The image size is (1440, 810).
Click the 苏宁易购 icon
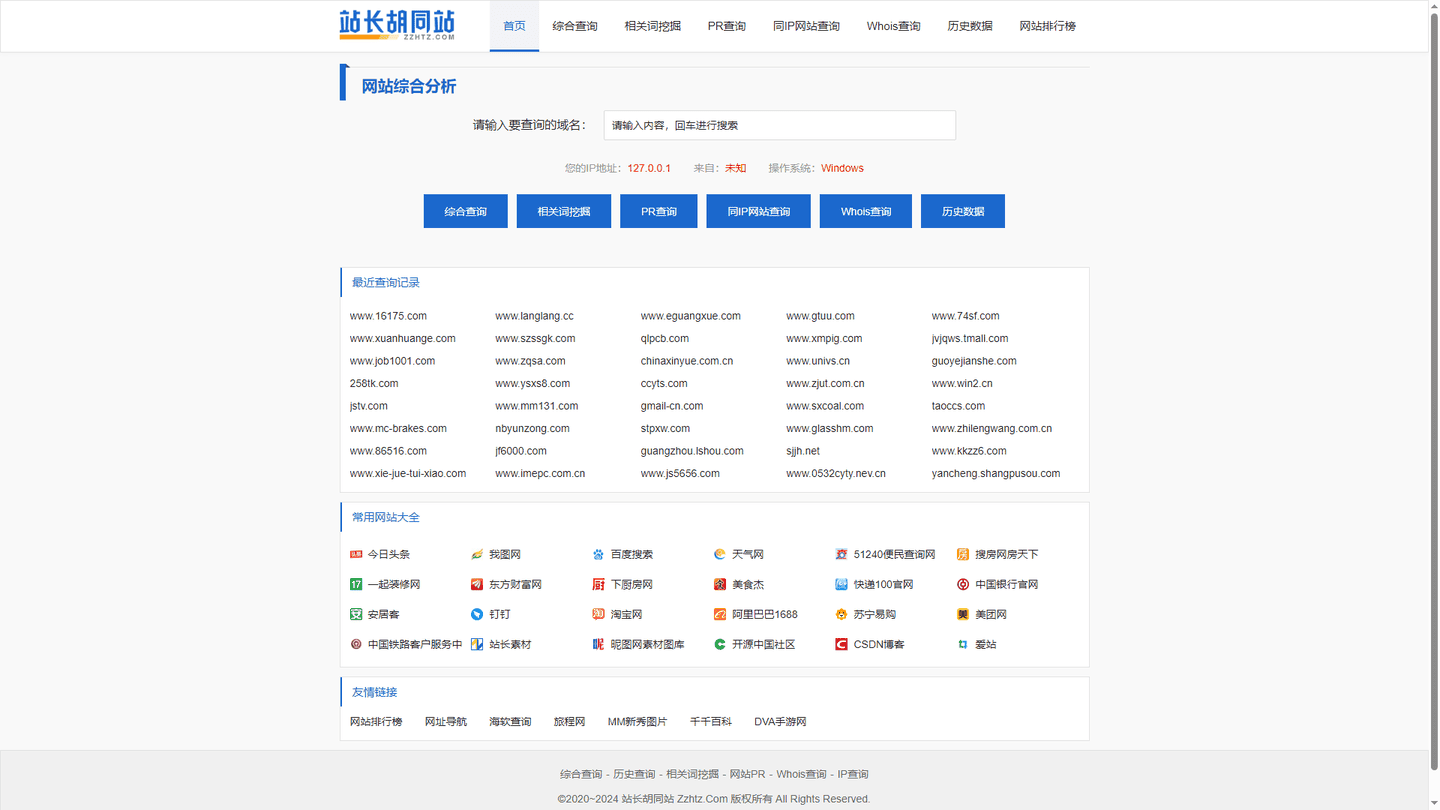(841, 614)
